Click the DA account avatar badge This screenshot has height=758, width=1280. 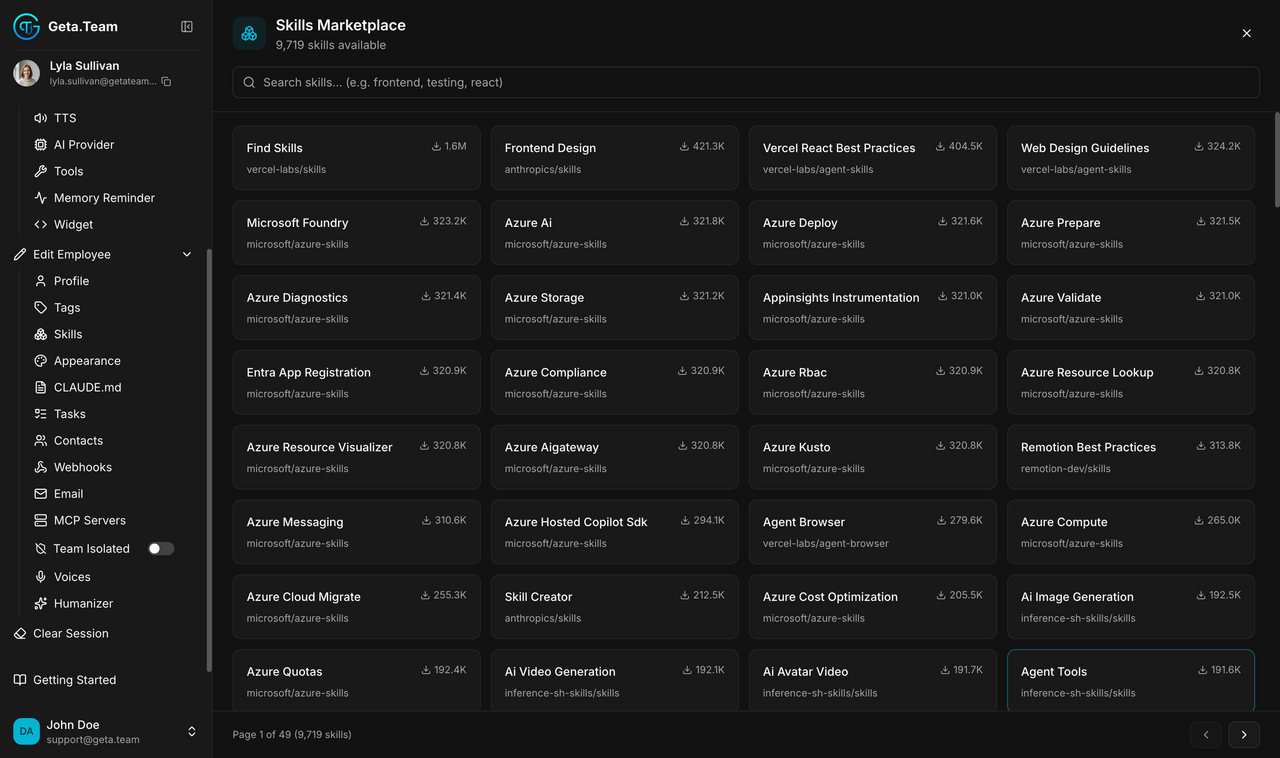click(x=26, y=732)
